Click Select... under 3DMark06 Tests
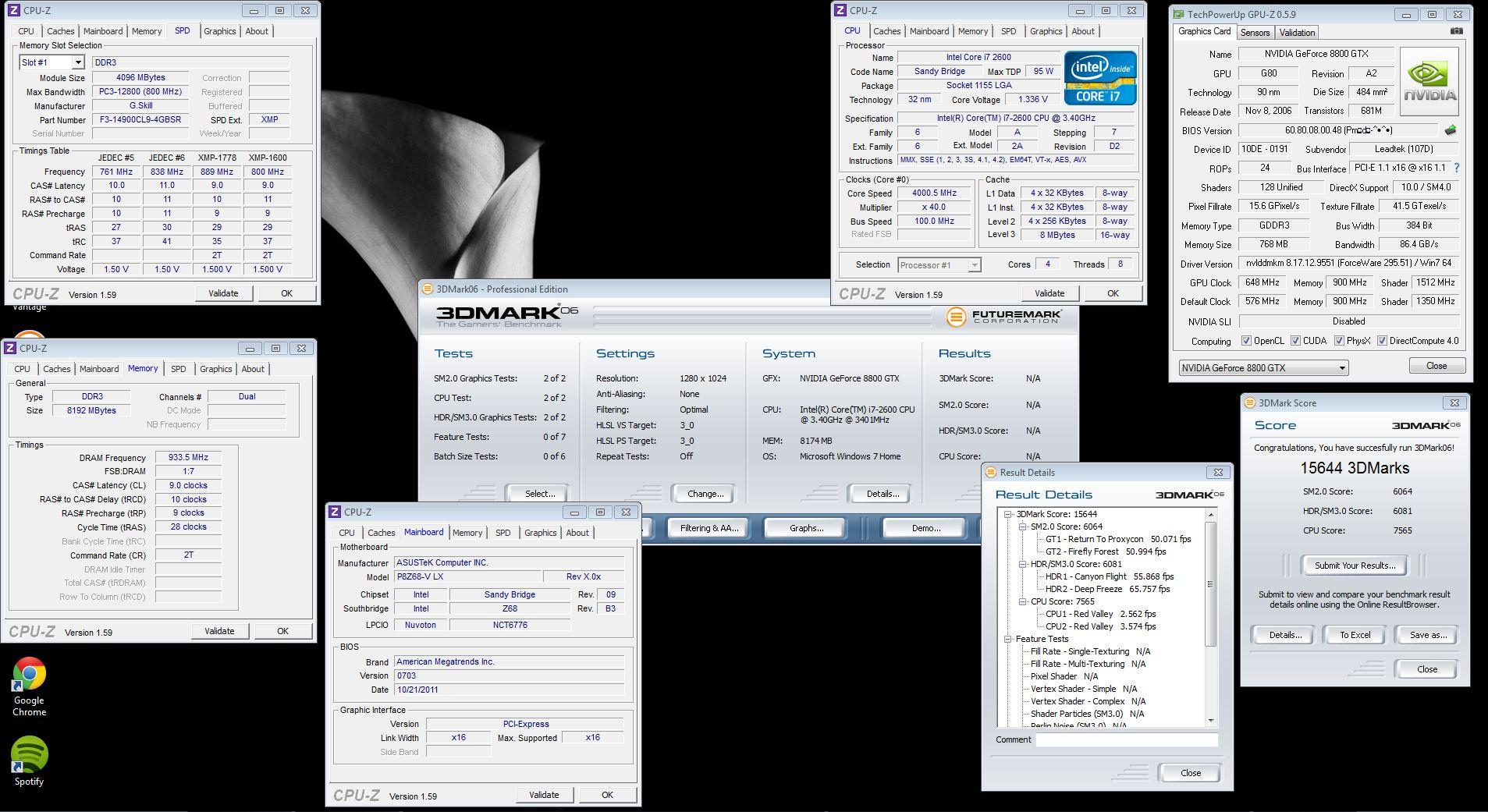Image resolution: width=1488 pixels, height=812 pixels. coord(539,494)
